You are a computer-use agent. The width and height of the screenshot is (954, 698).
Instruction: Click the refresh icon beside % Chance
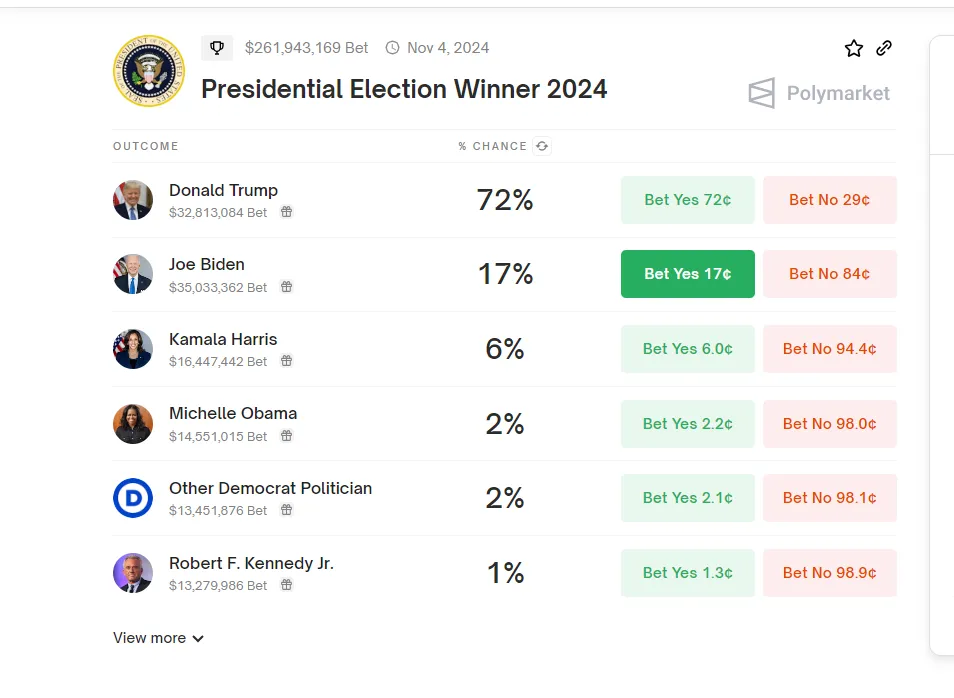(542, 146)
